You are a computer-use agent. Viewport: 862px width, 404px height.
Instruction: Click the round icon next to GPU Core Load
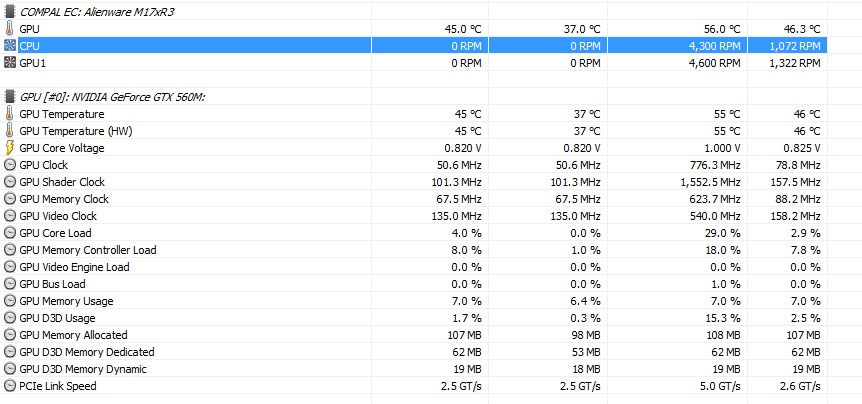coord(10,233)
